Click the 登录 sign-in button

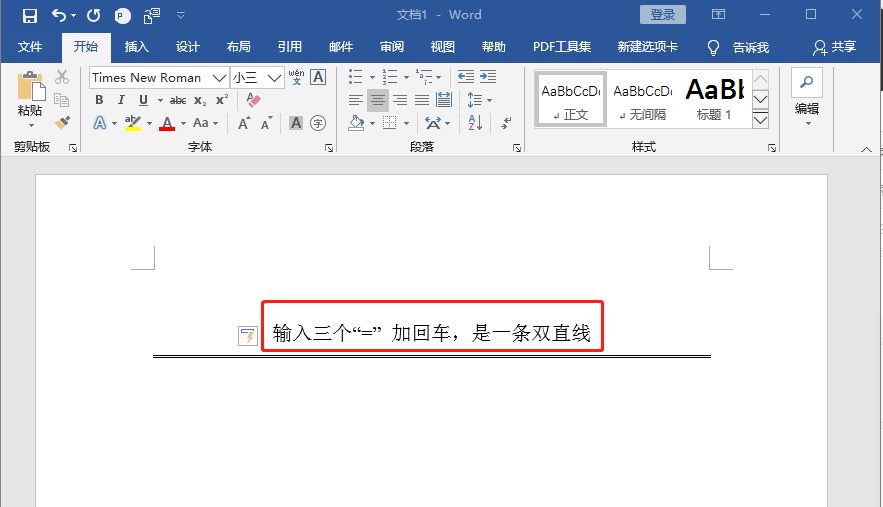(663, 15)
